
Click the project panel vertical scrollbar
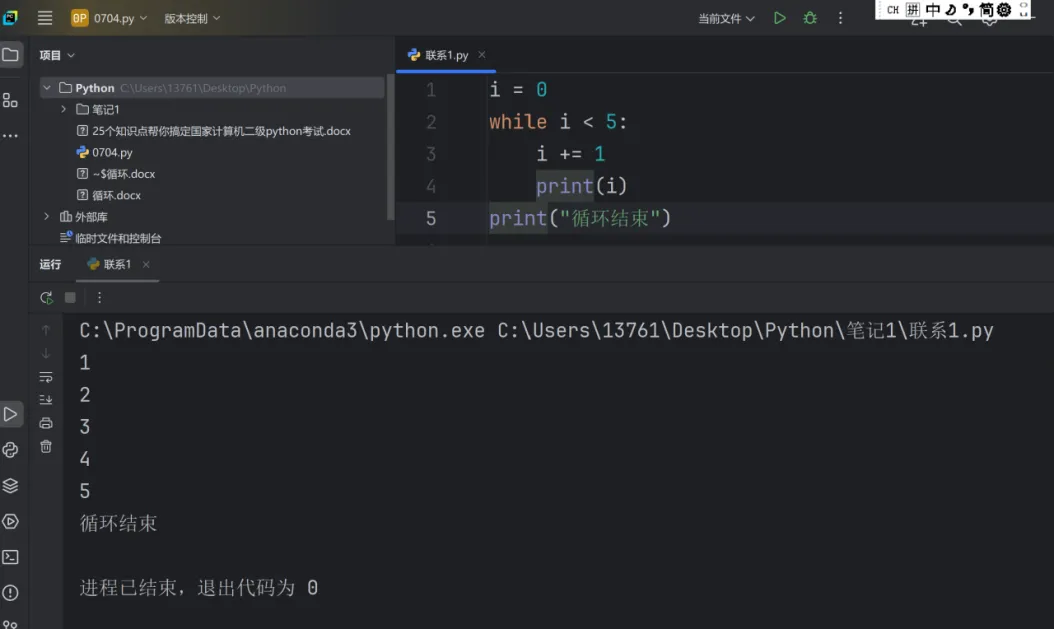pos(390,148)
